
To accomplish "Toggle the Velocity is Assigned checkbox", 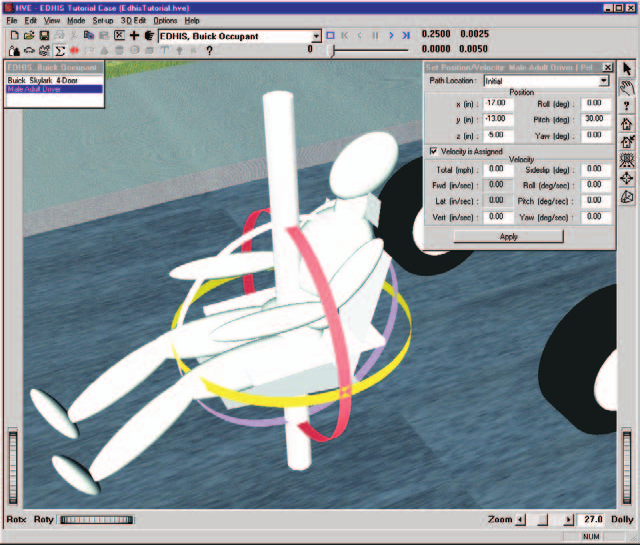I will pos(433,151).
